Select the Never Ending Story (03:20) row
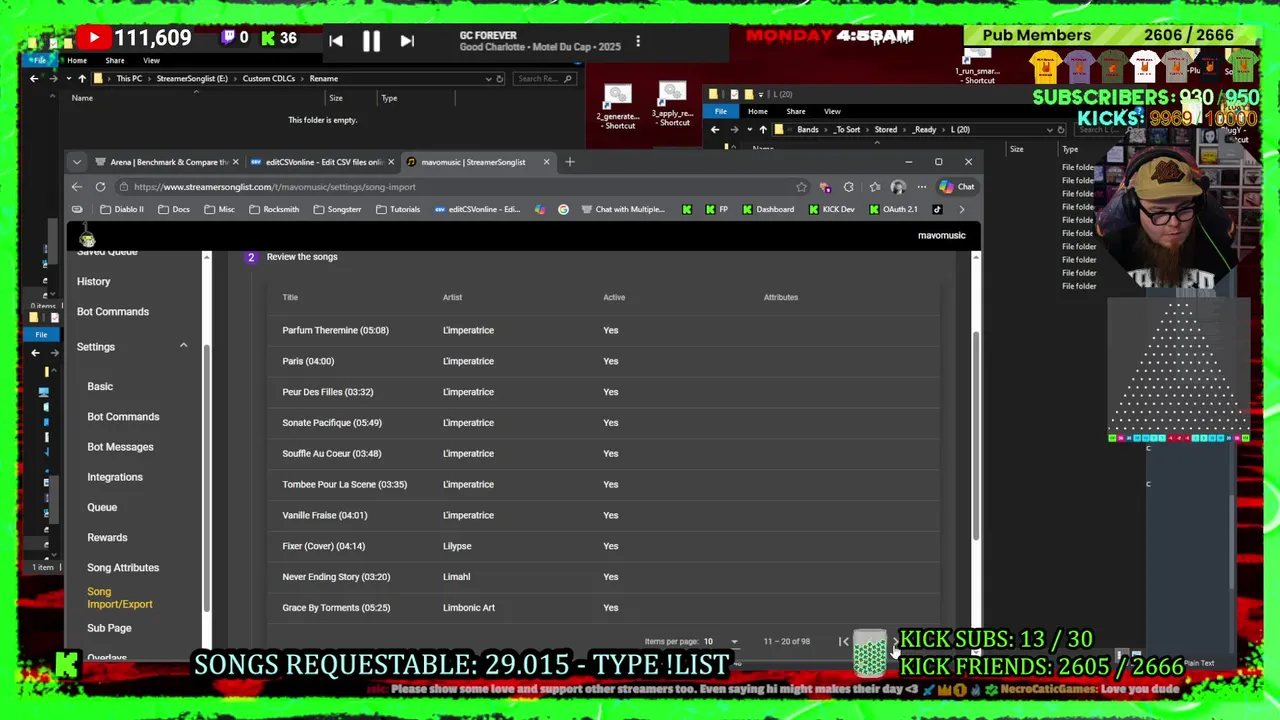The width and height of the screenshot is (1280, 720). [605, 577]
